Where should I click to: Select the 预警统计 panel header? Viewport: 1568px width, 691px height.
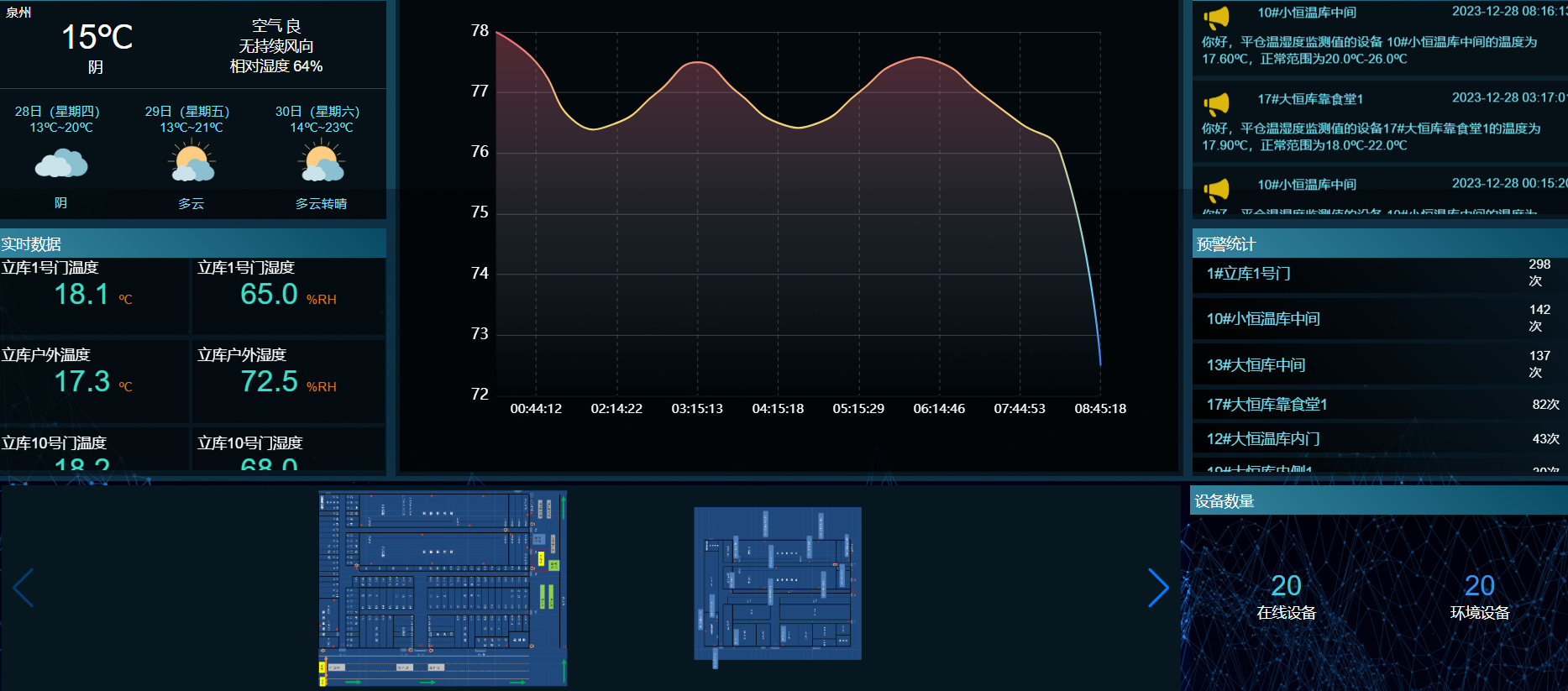[1380, 243]
